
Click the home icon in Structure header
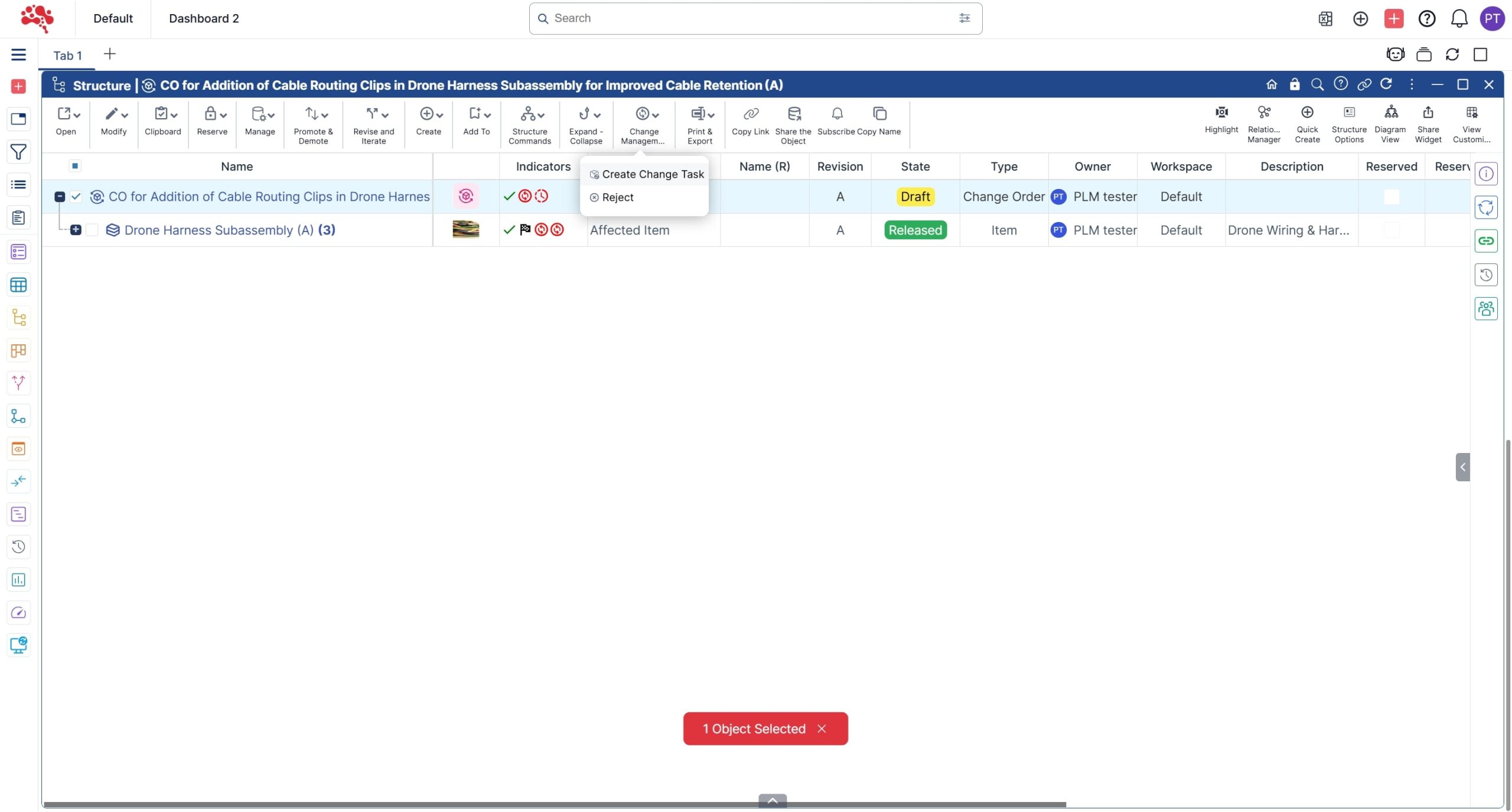(x=1271, y=84)
